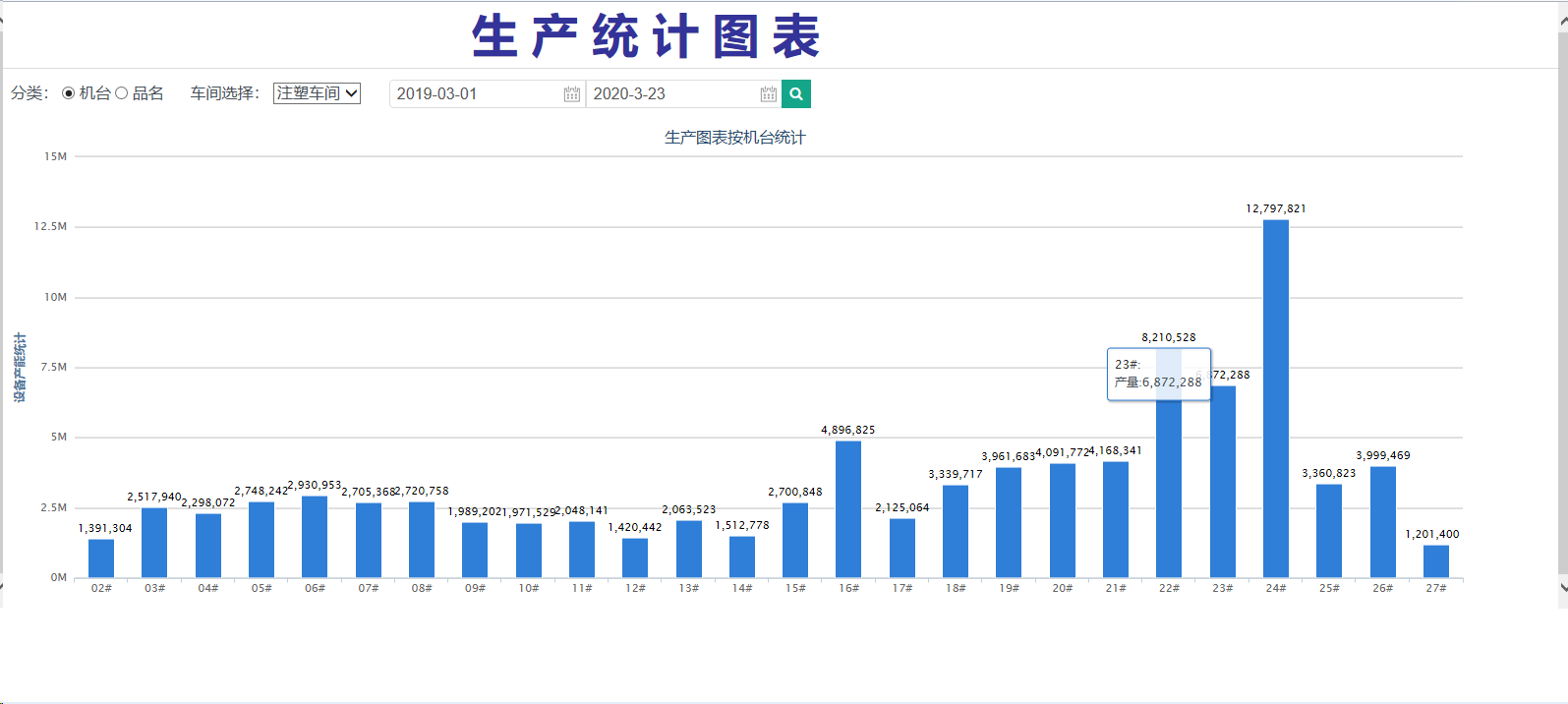Click the green search button
The height and width of the screenshot is (704, 1568).
[796, 93]
